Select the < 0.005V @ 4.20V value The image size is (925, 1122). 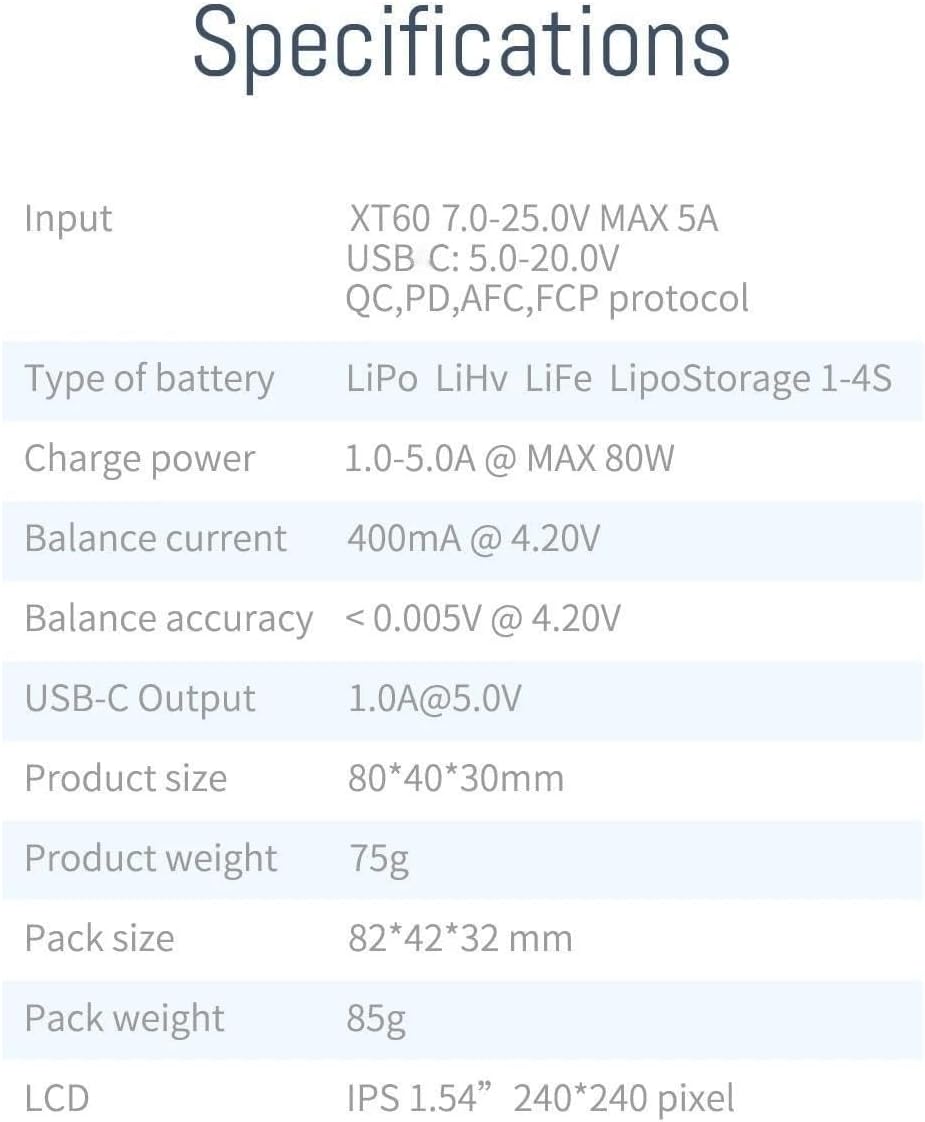click(483, 619)
